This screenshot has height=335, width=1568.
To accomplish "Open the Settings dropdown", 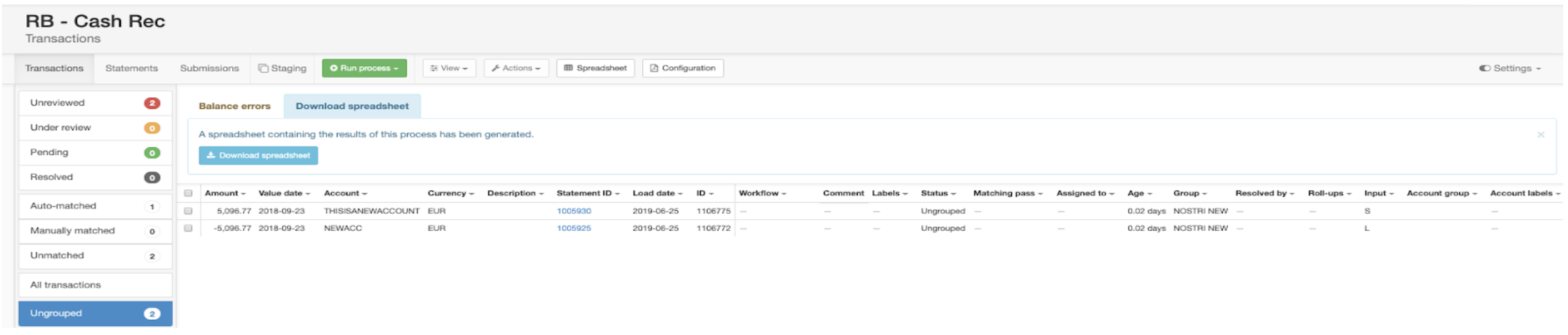I will click(1510, 68).
